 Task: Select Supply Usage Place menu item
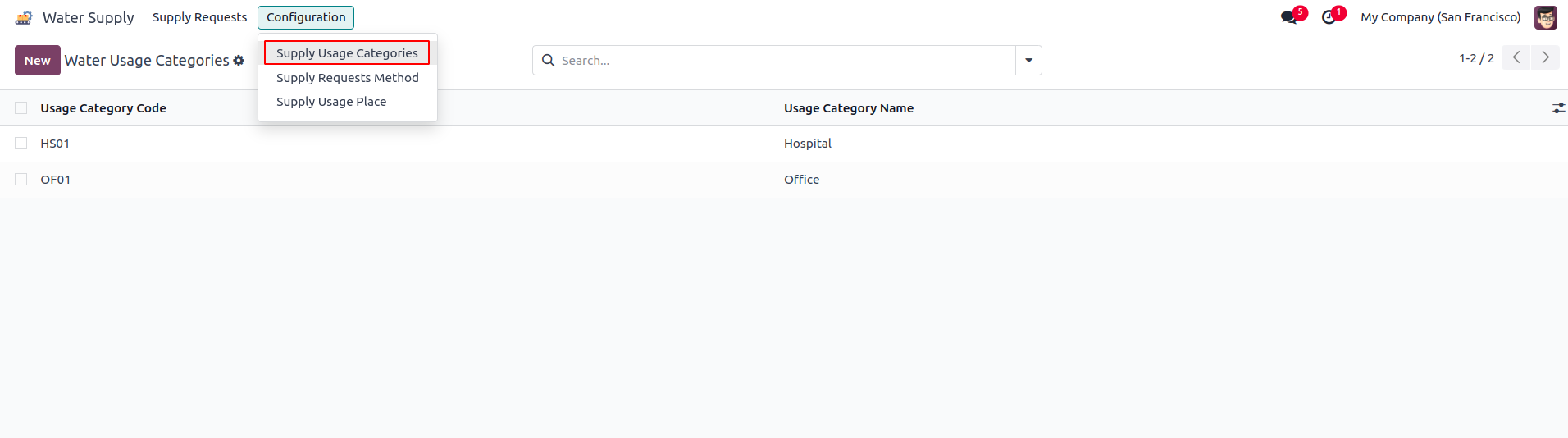click(x=331, y=102)
